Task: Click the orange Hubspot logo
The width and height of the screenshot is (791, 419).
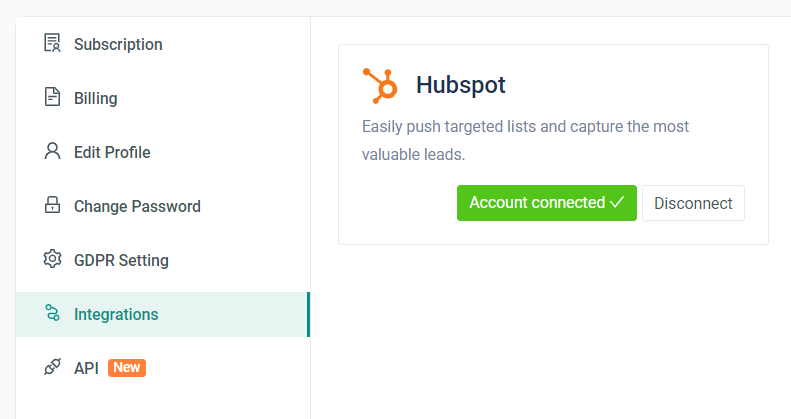Action: (380, 85)
